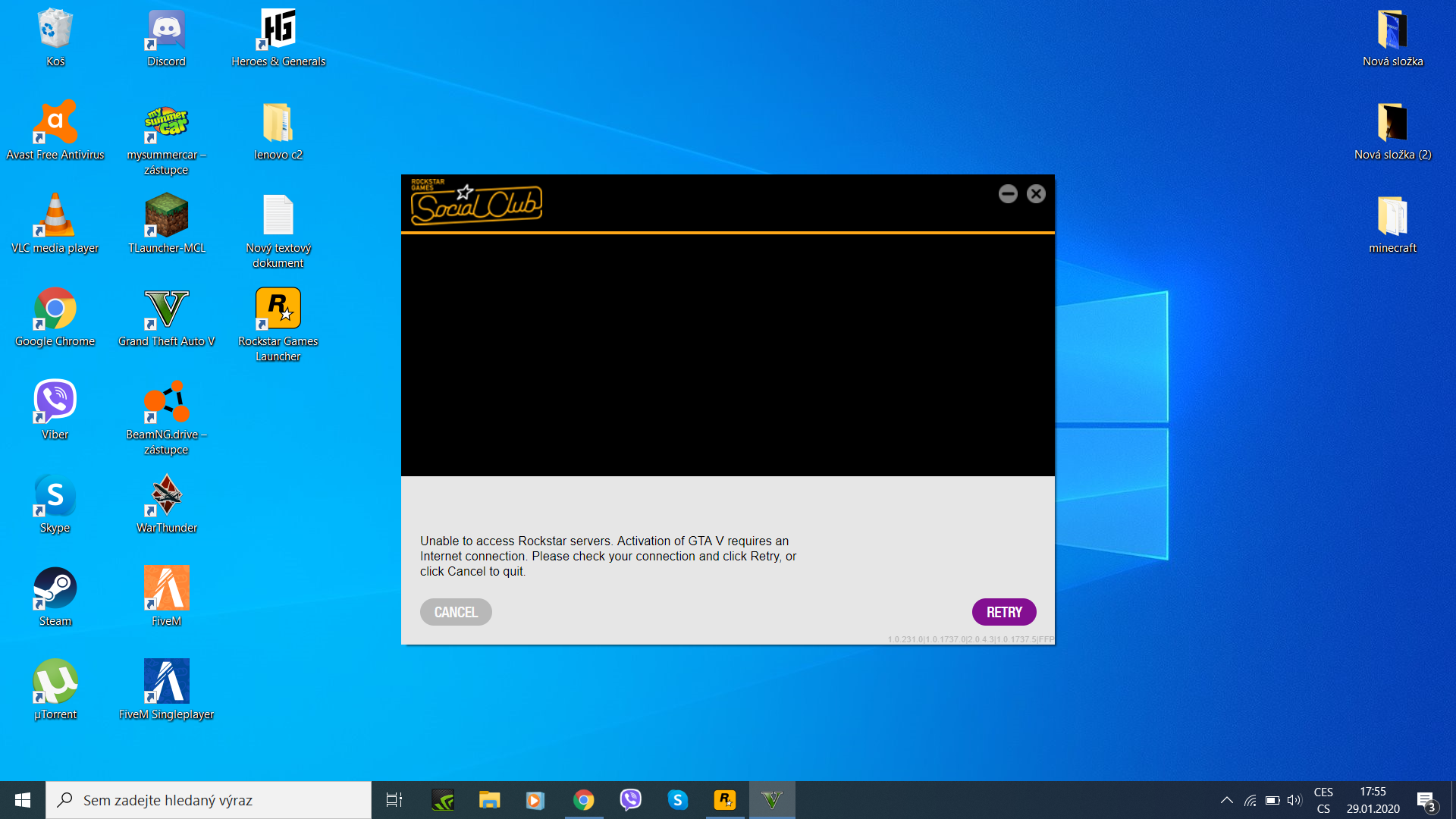Select Grand Theft Auto V desktop shortcut
1456x819 pixels.
[166, 309]
